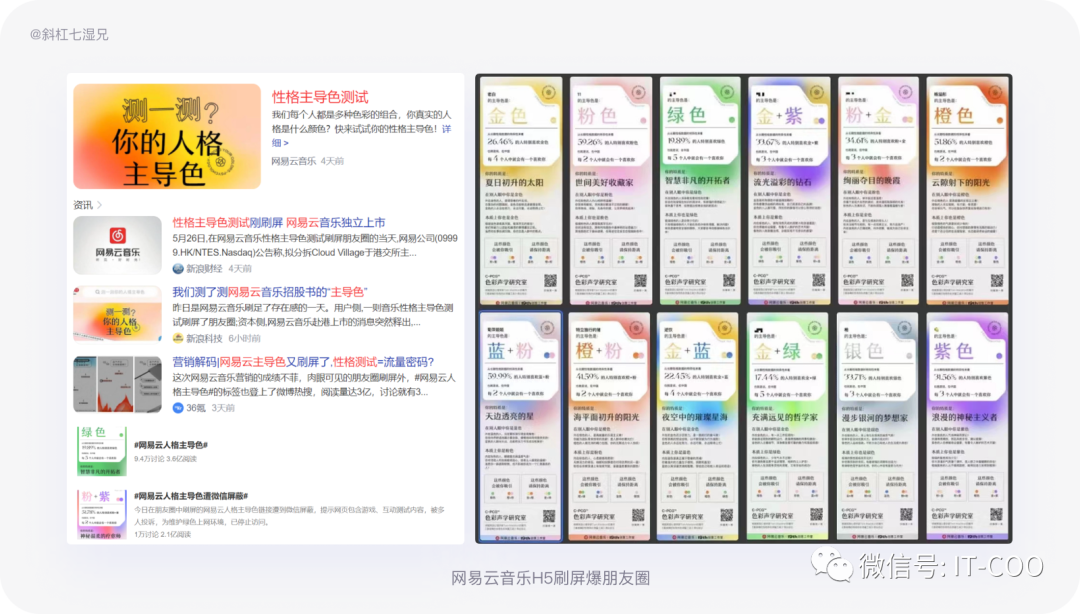Open article 我们测了测网易云音乐招股书的"主导色"
Viewport: 1080px width, 614px height.
tap(270, 292)
